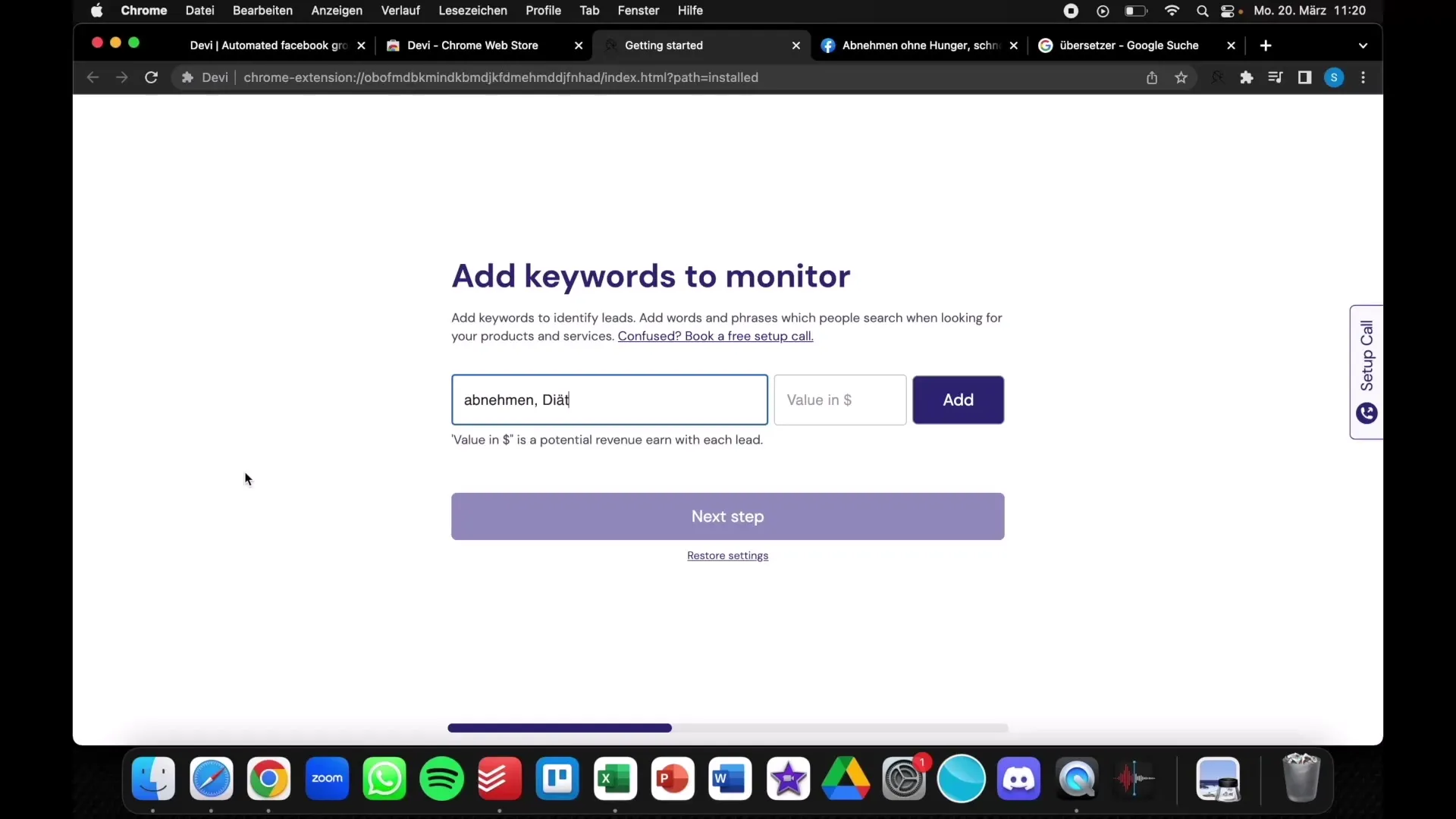Open Word from the Dock
Viewport: 1456px width, 819px height.
[x=730, y=779]
